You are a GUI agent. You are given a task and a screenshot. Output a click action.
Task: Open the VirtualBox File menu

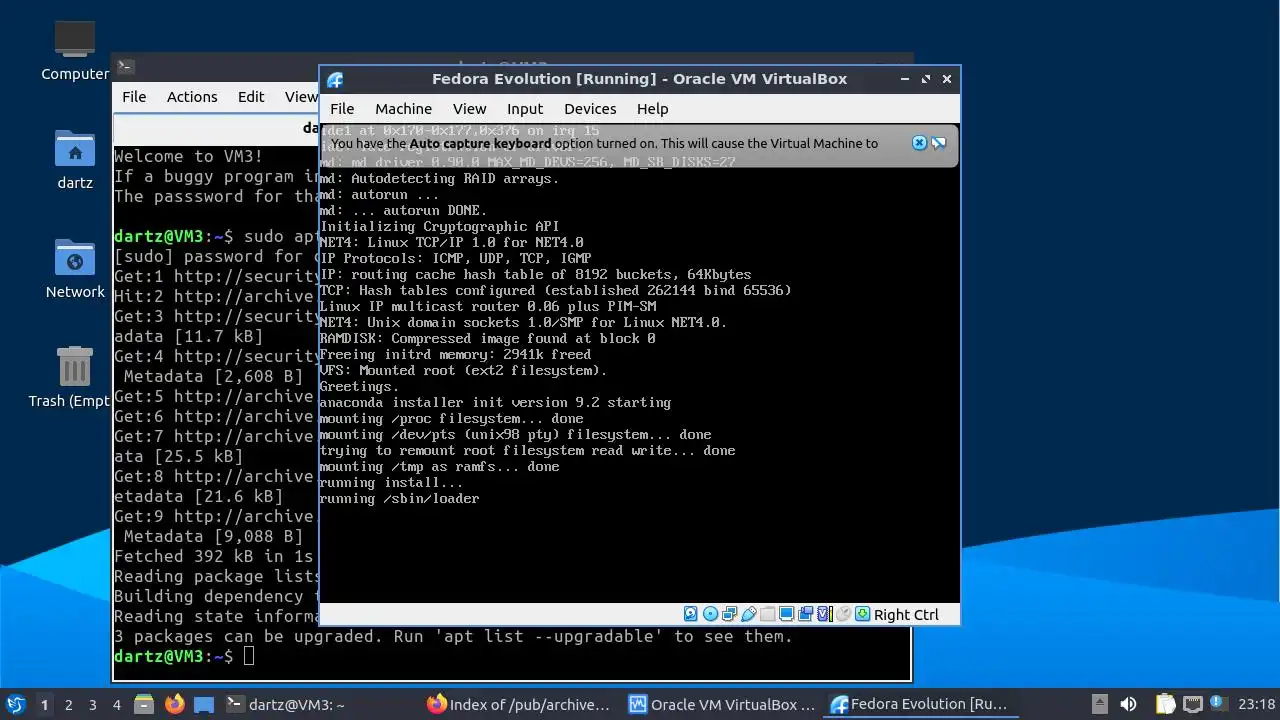[342, 109]
